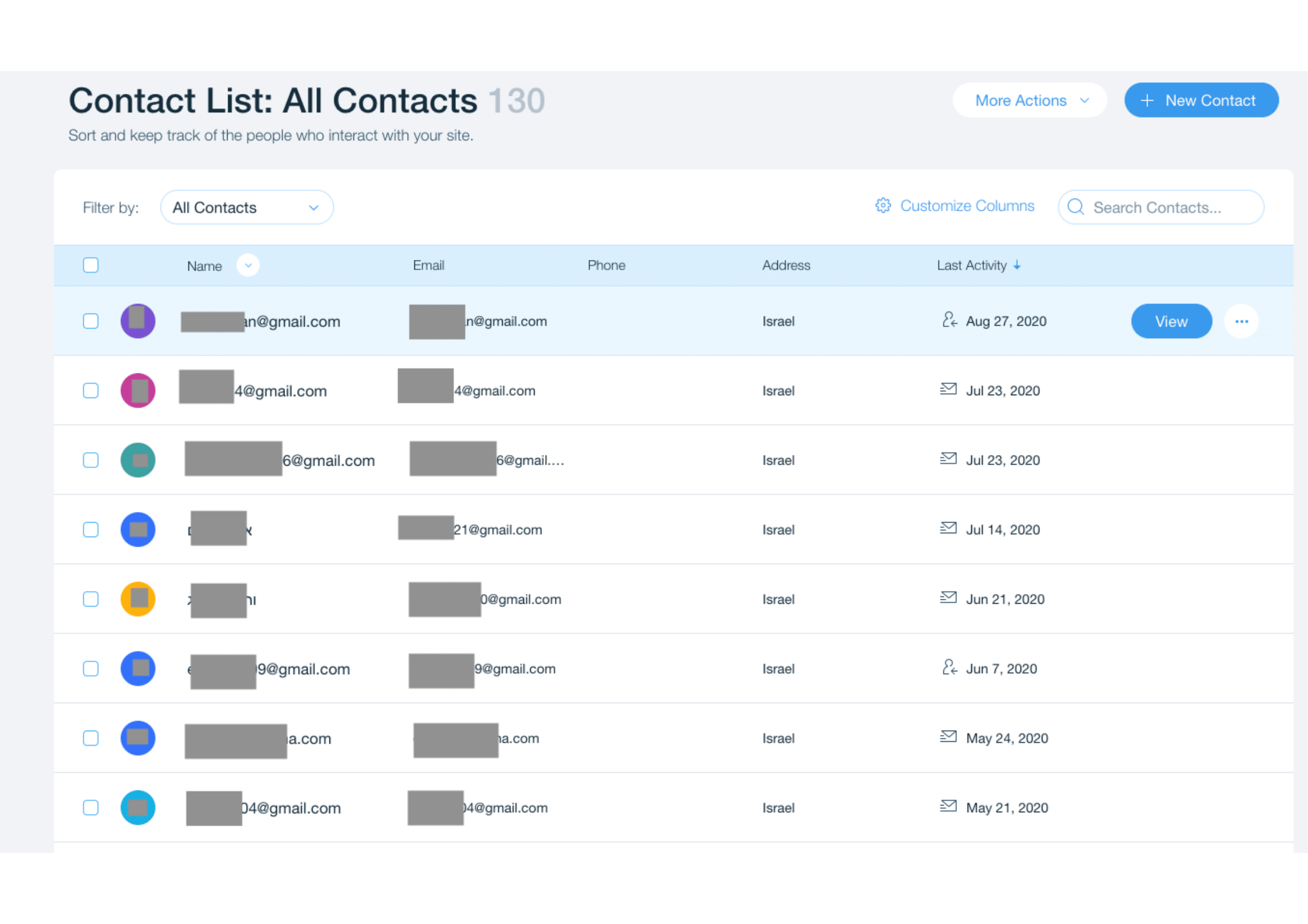Click the Last Activity sort arrow
The width and height of the screenshot is (1308, 924).
coord(1017,266)
